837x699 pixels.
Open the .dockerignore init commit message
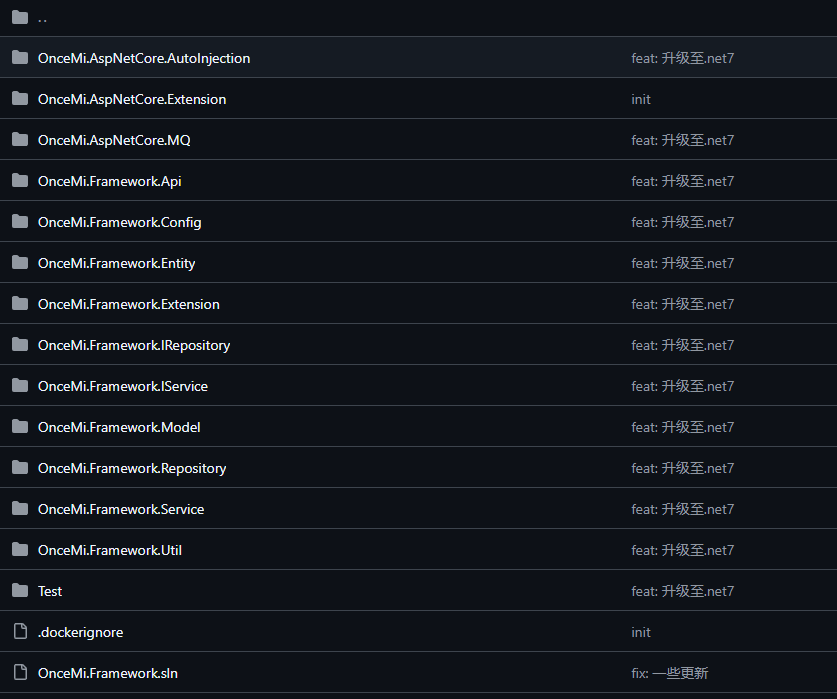point(641,632)
